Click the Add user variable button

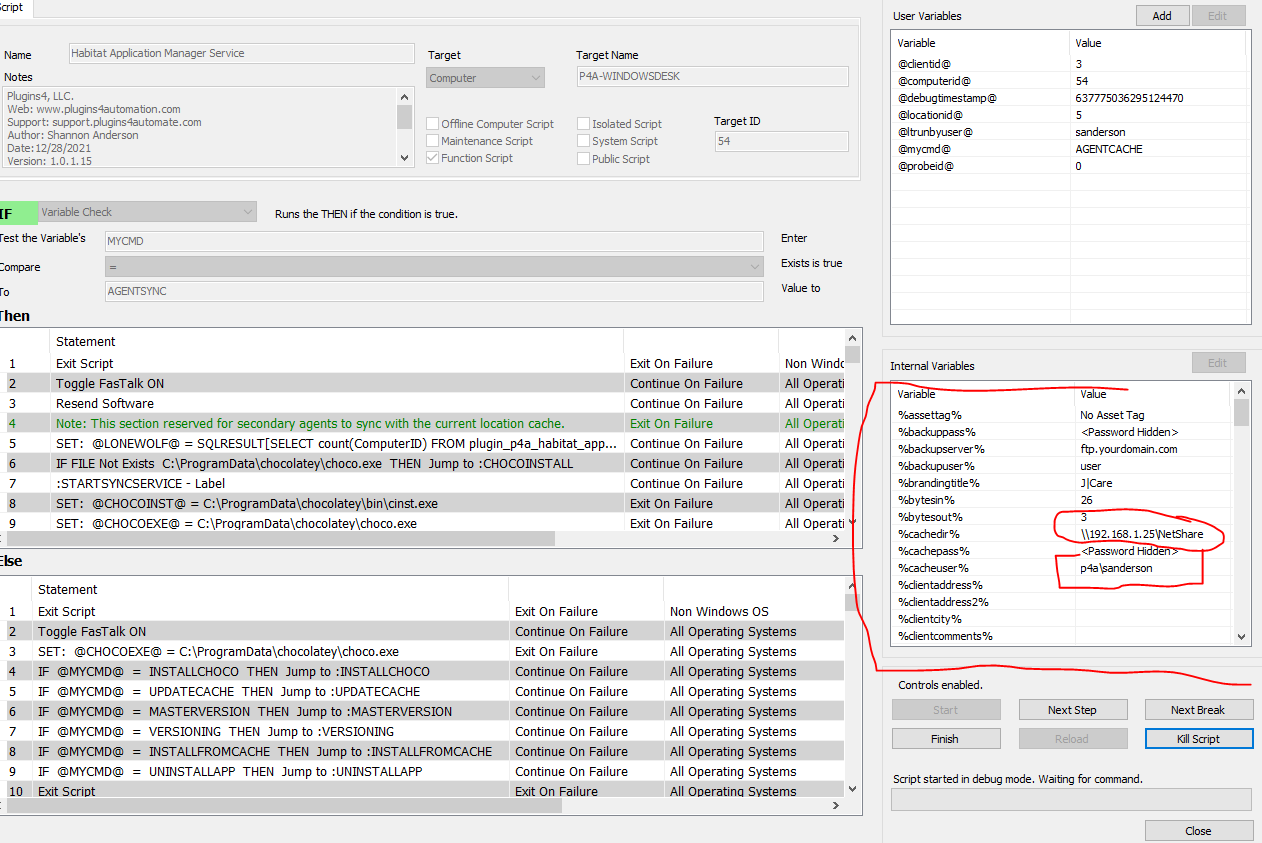coord(1161,16)
